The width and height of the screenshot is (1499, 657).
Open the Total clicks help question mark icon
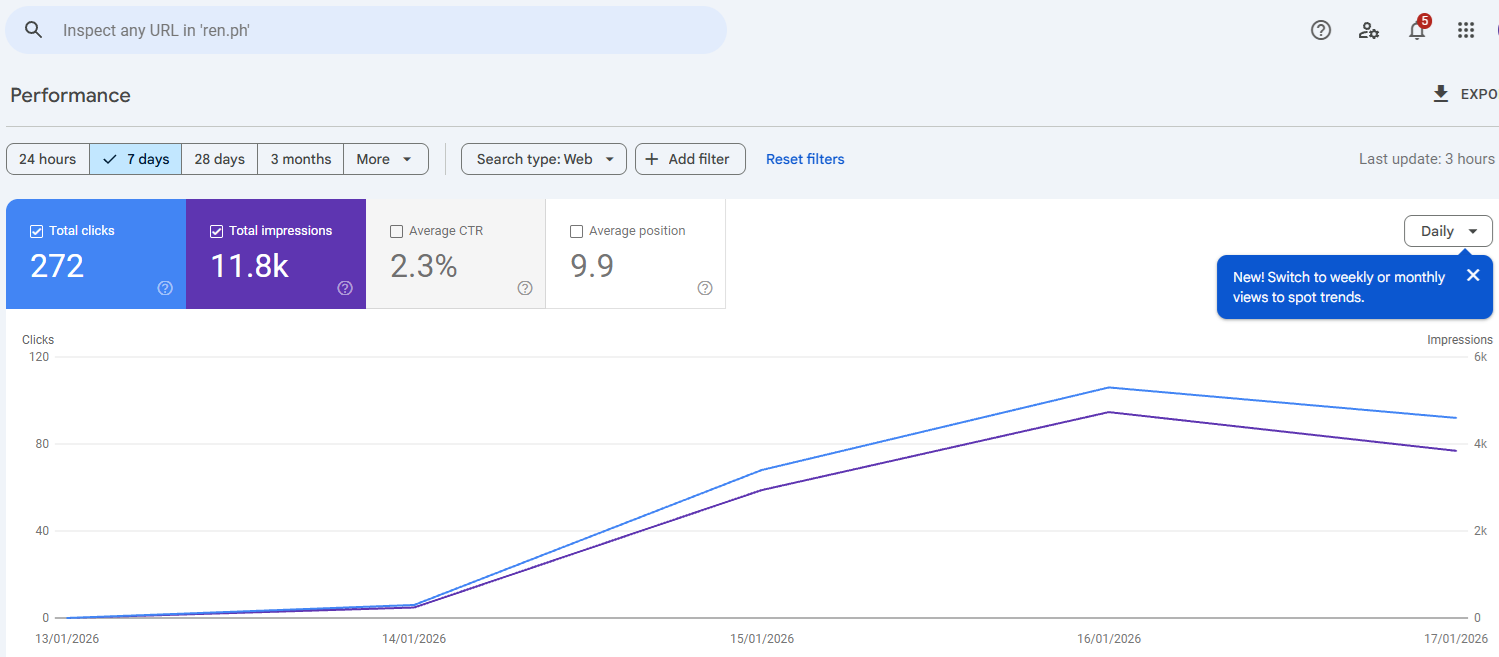[x=164, y=288]
